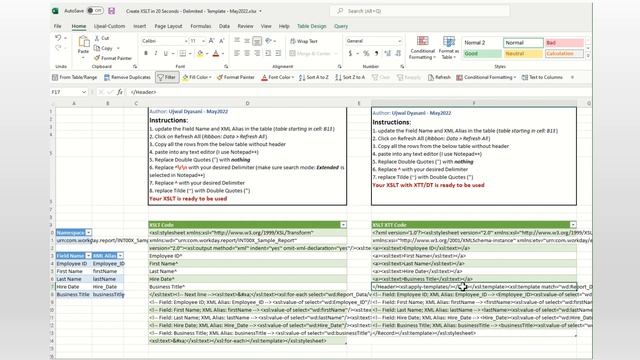
Task: Switch to the Query tab
Action: pyautogui.click(x=341, y=26)
